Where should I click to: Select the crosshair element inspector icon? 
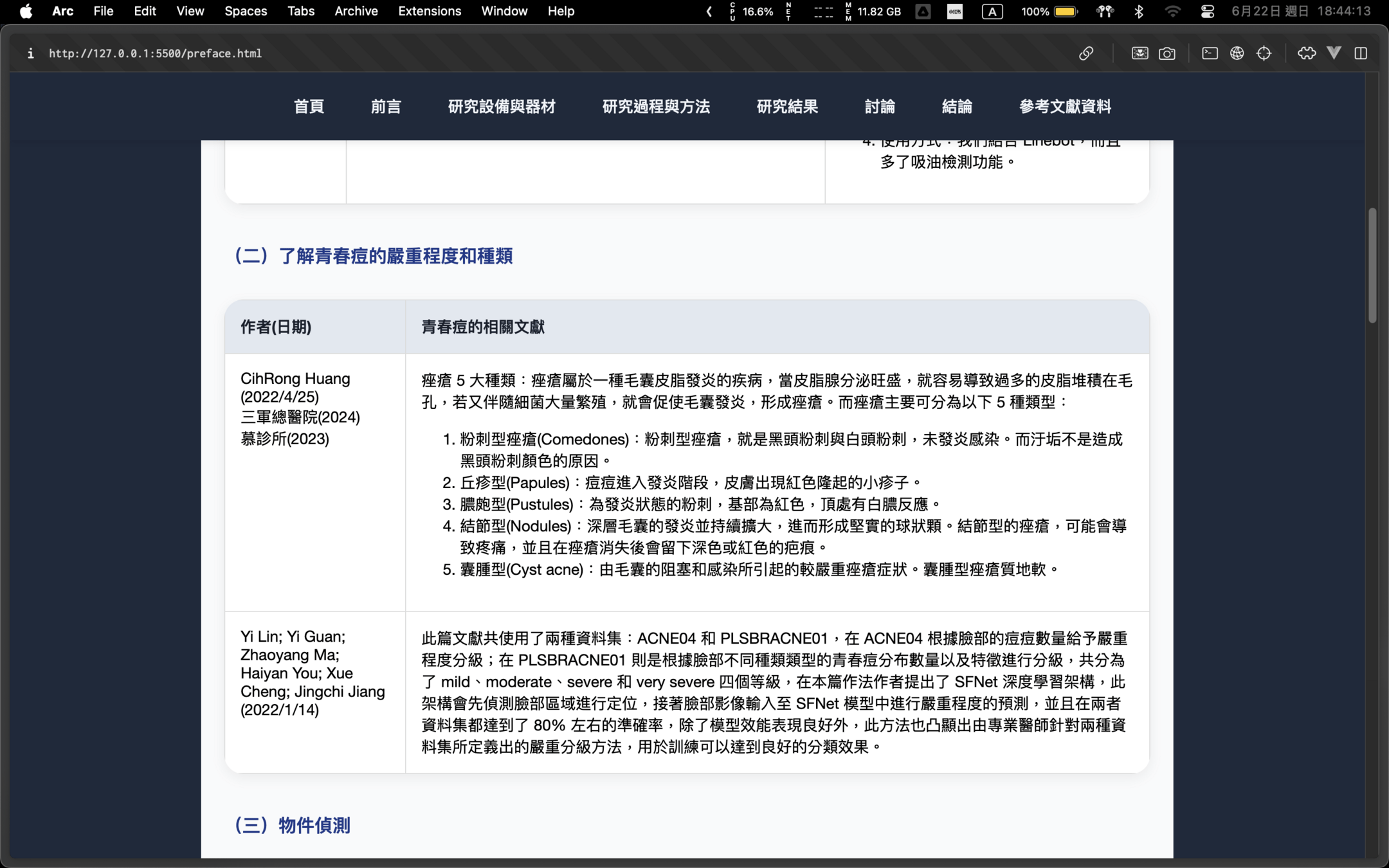pos(1264,53)
